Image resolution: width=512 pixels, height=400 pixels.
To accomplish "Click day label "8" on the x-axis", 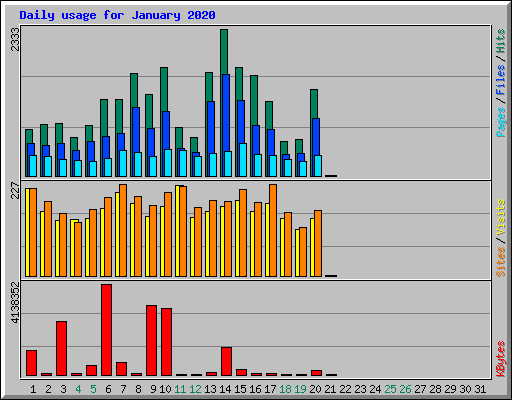I will [138, 389].
